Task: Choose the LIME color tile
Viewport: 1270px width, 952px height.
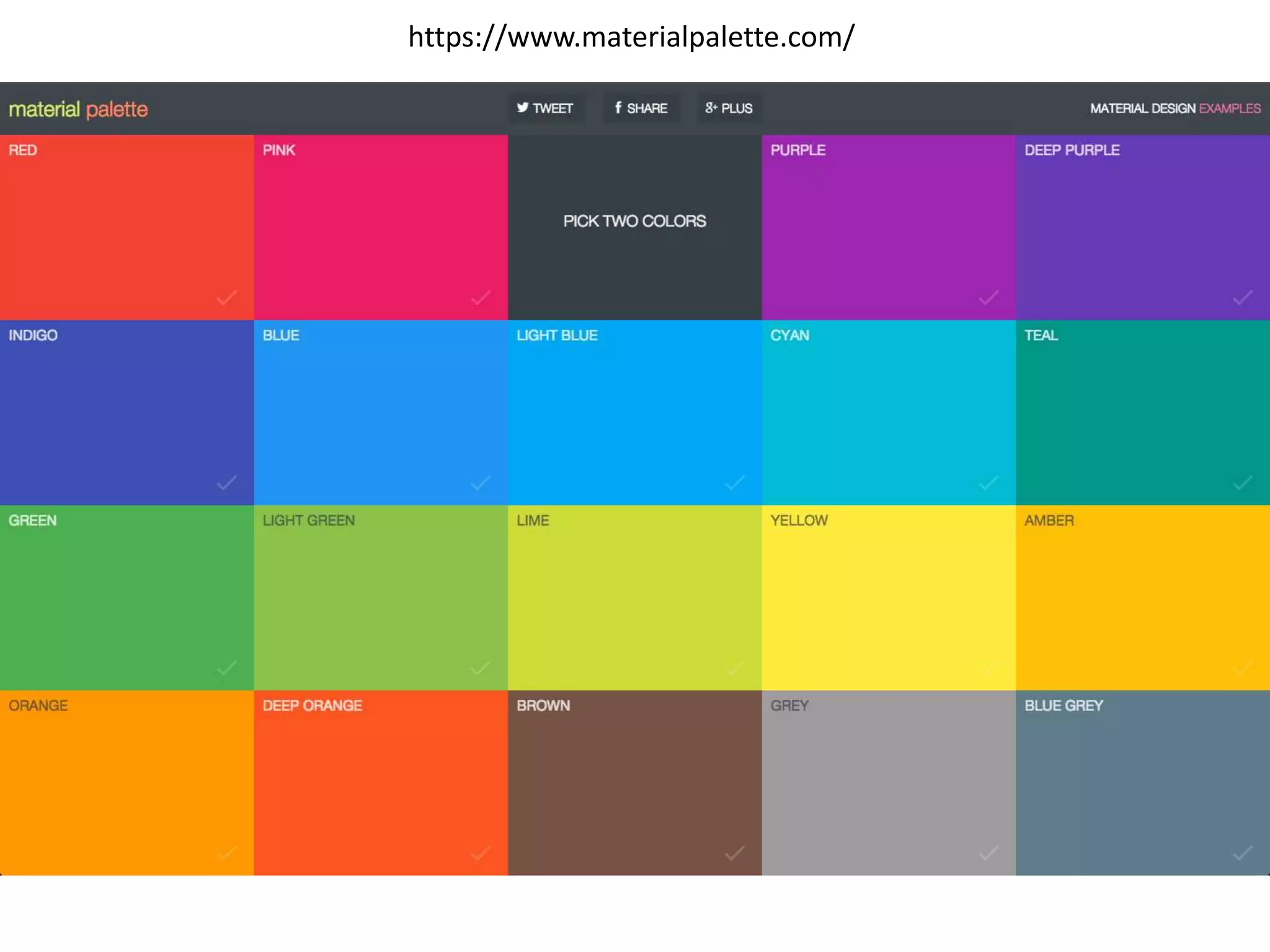Action: tap(635, 598)
